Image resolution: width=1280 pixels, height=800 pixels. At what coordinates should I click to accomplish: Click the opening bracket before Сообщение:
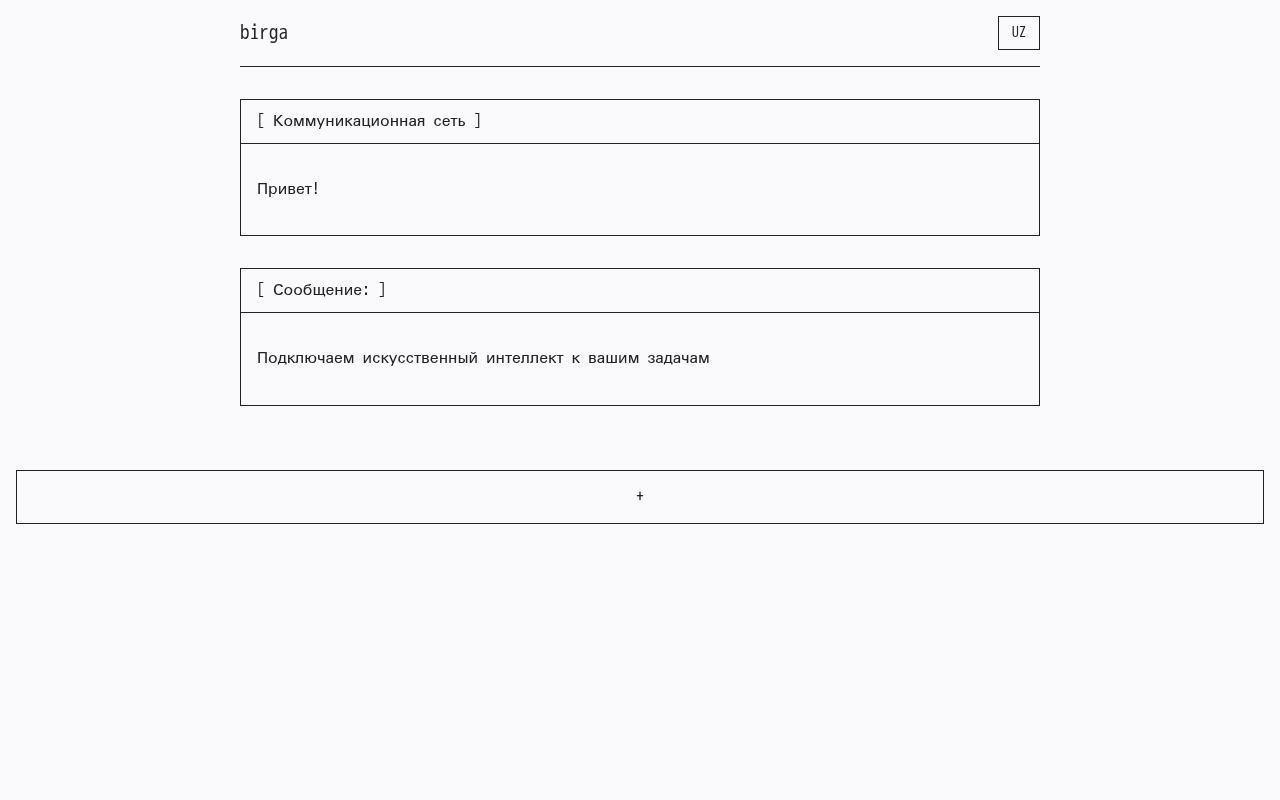point(261,290)
